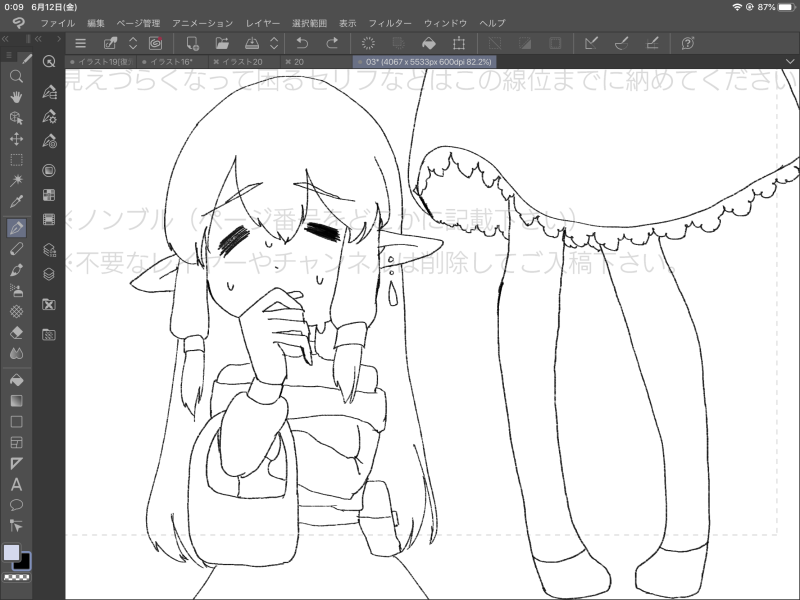Close the イラスト20 tab
Screen dimensions: 800x600
click(x=216, y=62)
